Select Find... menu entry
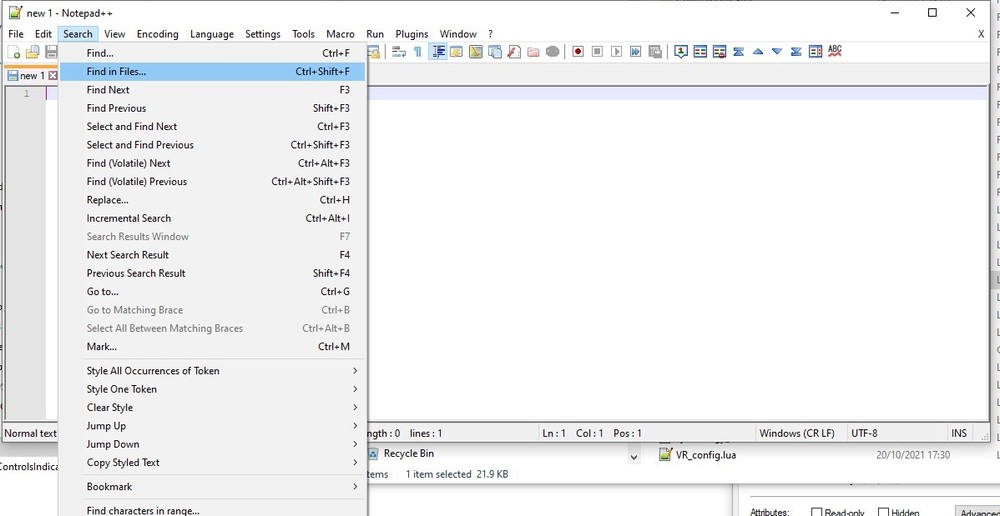Image resolution: width=1000 pixels, height=516 pixels. [212, 53]
